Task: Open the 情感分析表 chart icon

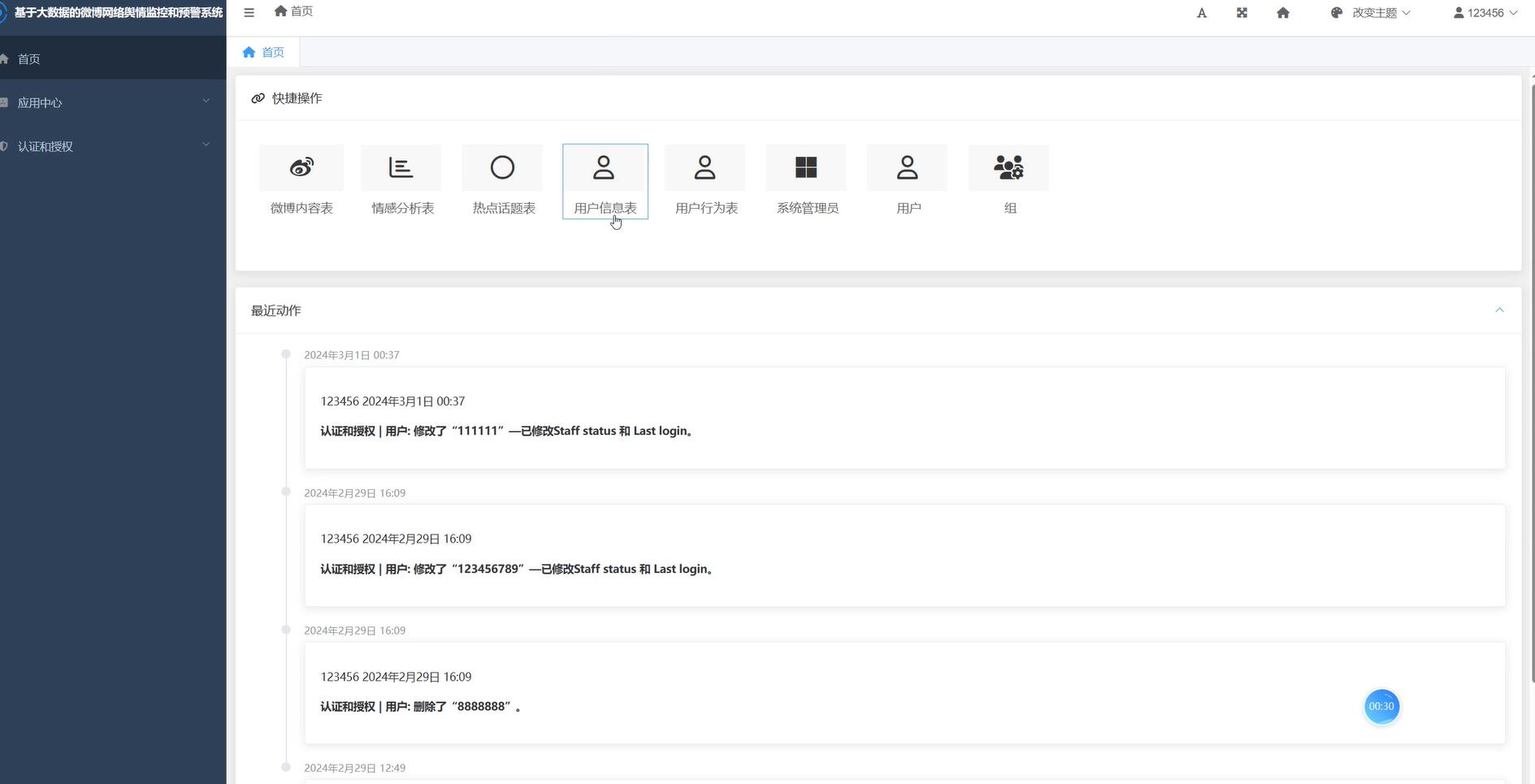Action: click(401, 167)
